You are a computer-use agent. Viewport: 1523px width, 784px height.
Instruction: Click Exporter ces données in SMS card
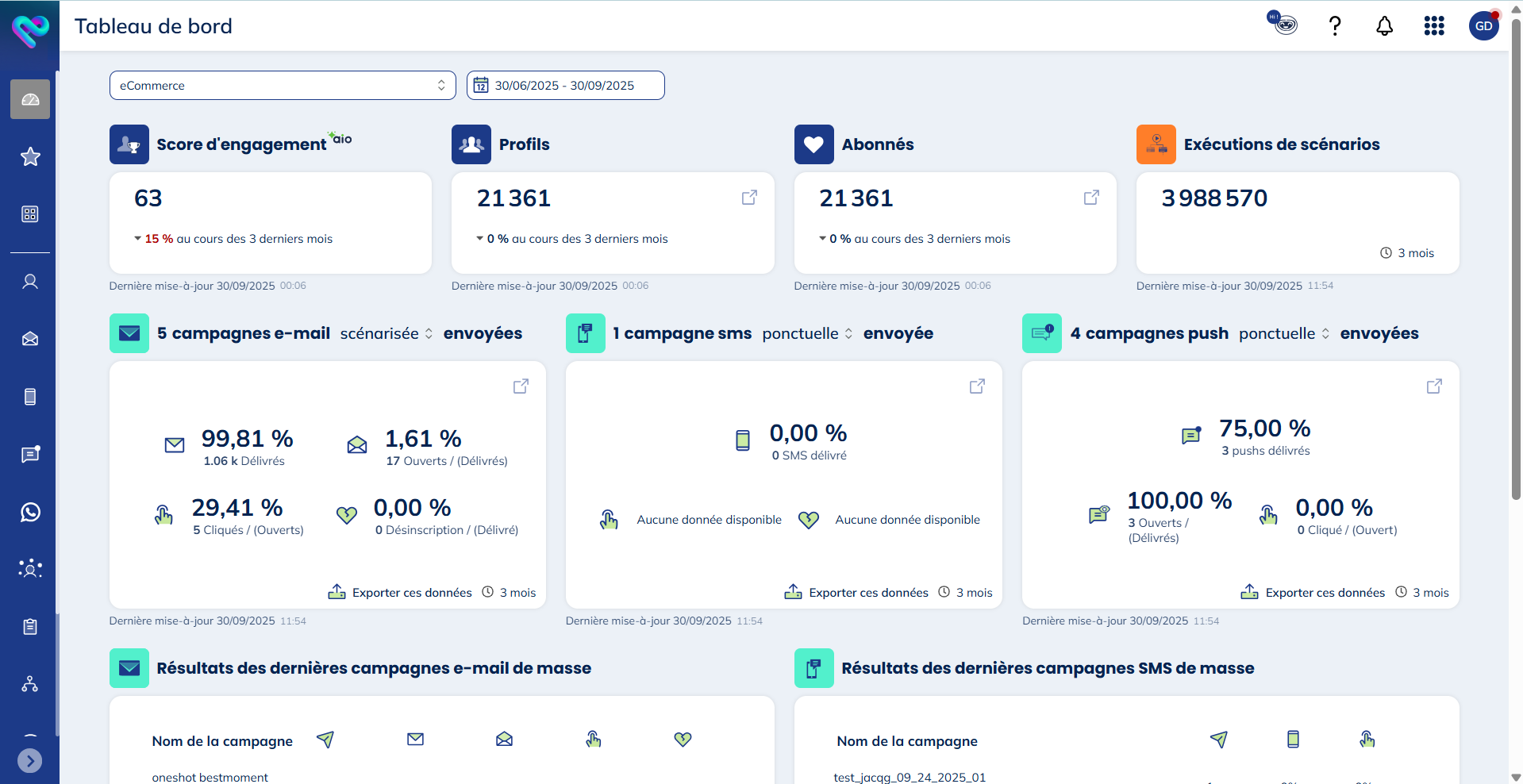pos(857,593)
